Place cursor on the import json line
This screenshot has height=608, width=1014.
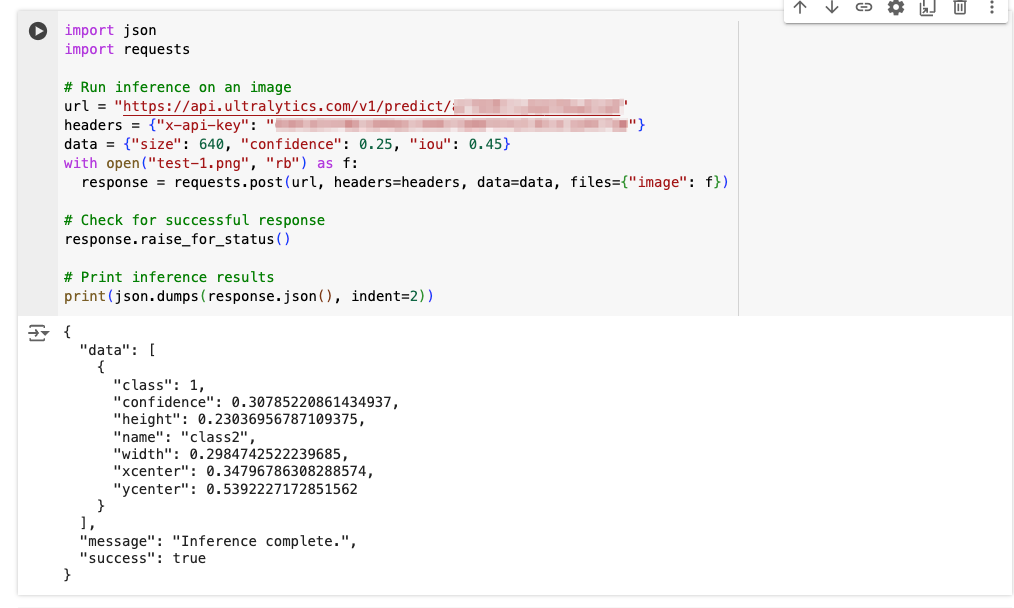click(110, 30)
